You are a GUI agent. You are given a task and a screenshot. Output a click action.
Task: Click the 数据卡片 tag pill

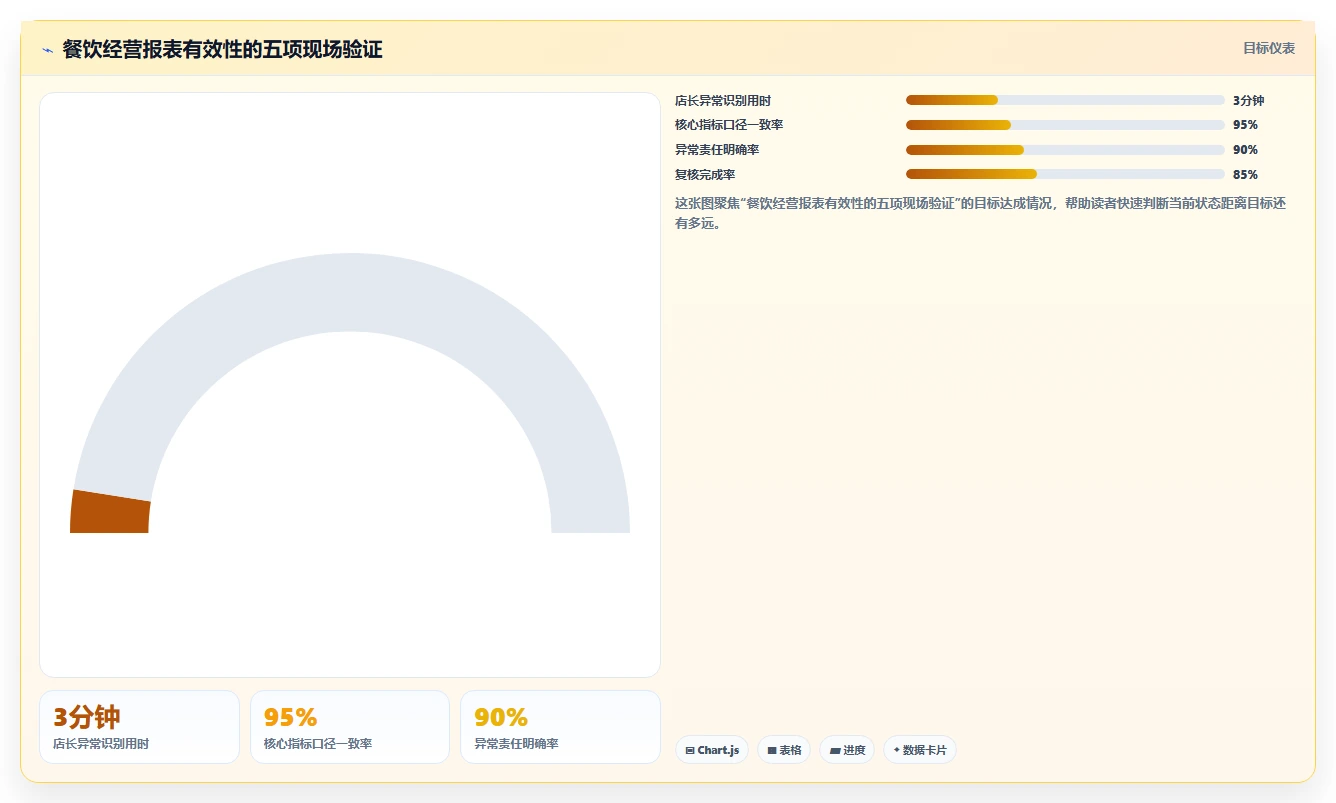point(920,750)
